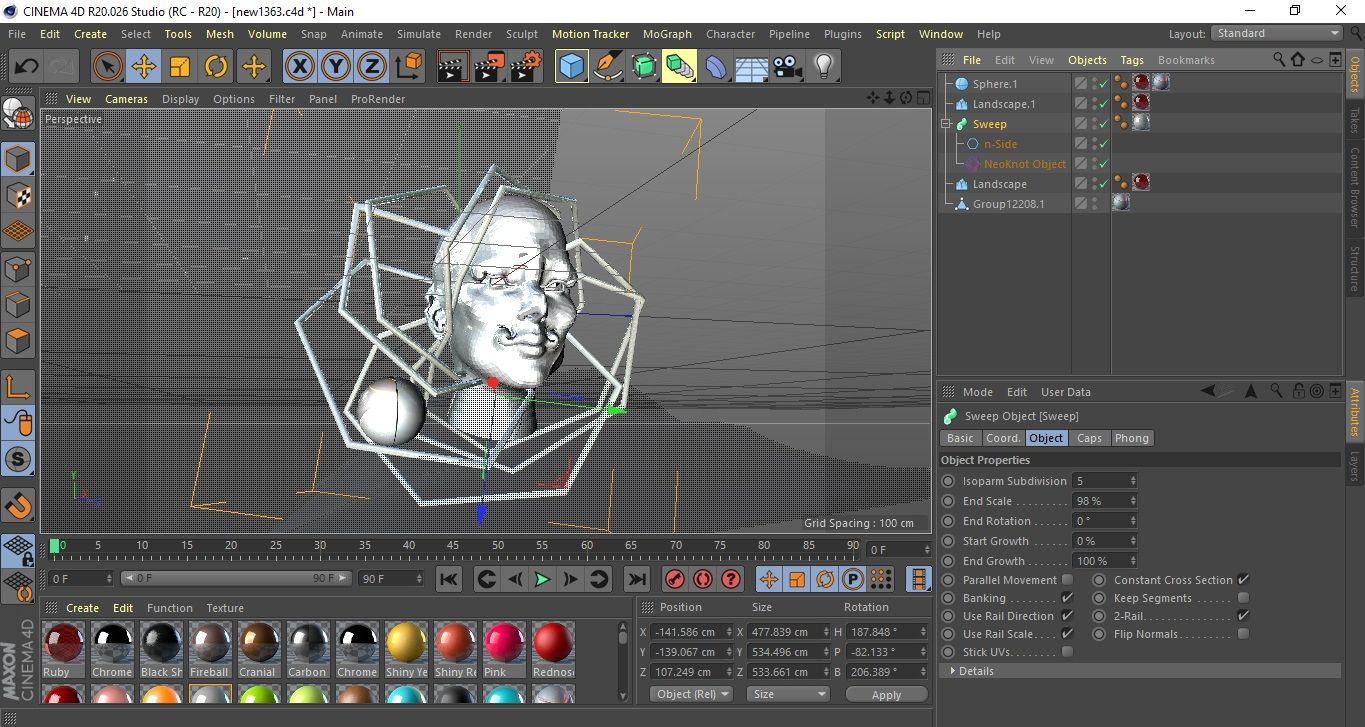Toggle Use Rail Scale checkbox
Viewport: 1365px width, 727px height.
click(x=1067, y=634)
